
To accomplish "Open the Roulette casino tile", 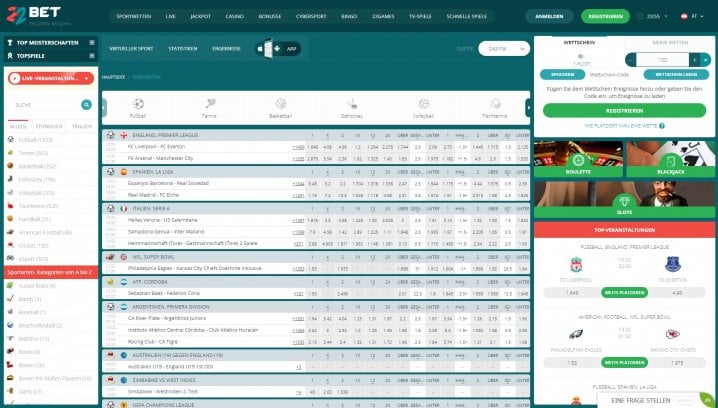I will [x=578, y=159].
